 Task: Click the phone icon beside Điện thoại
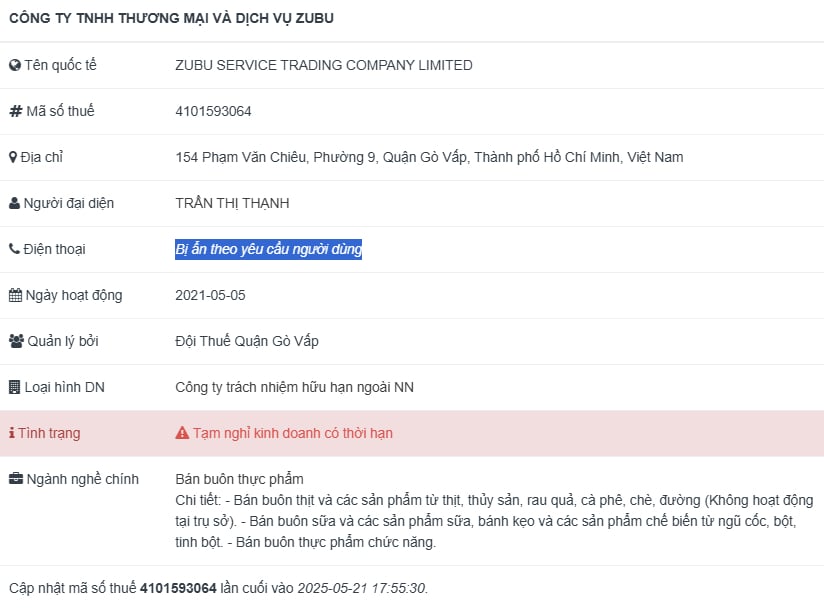pos(14,249)
